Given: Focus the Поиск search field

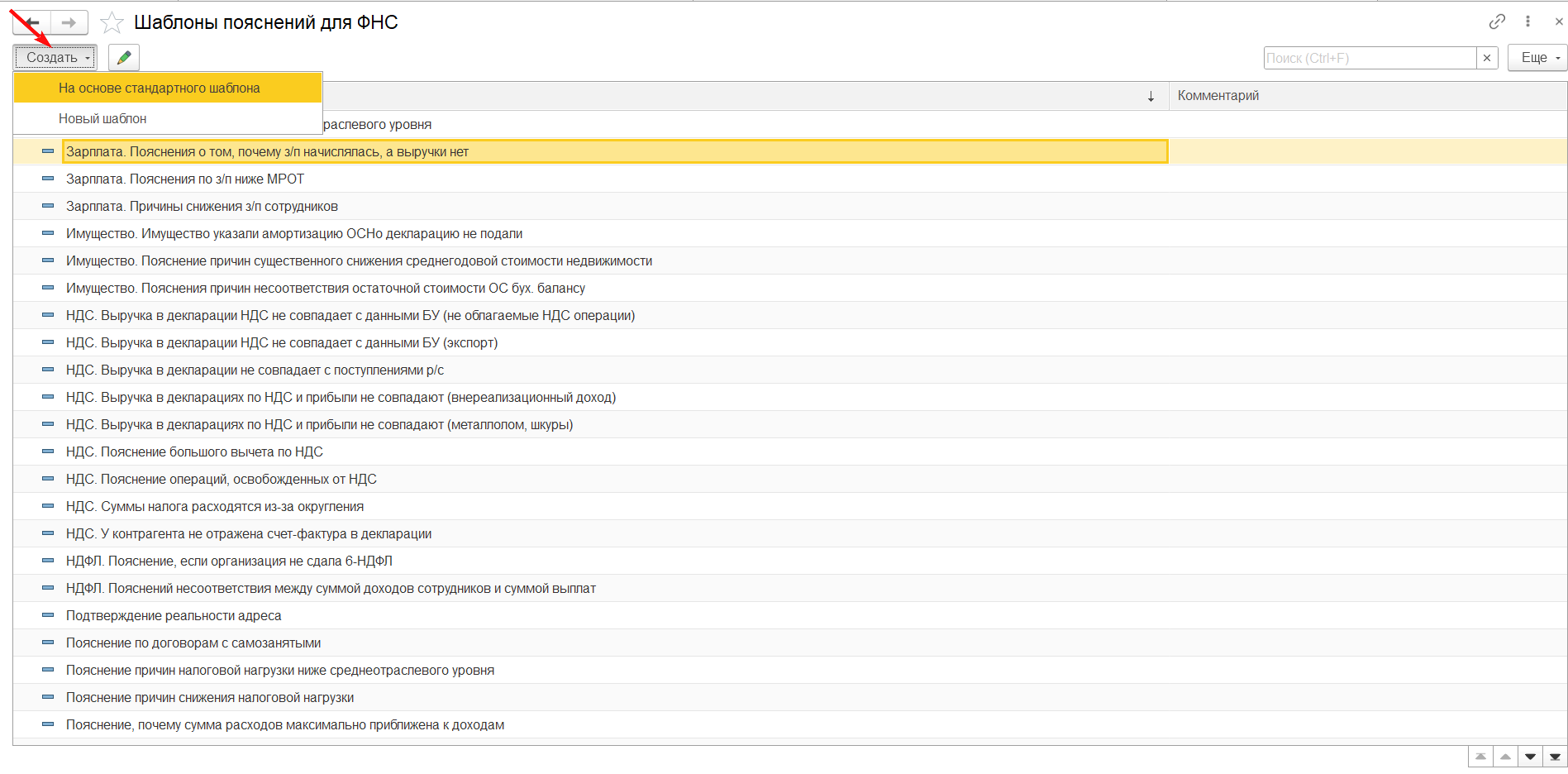Looking at the screenshot, I should (1370, 58).
